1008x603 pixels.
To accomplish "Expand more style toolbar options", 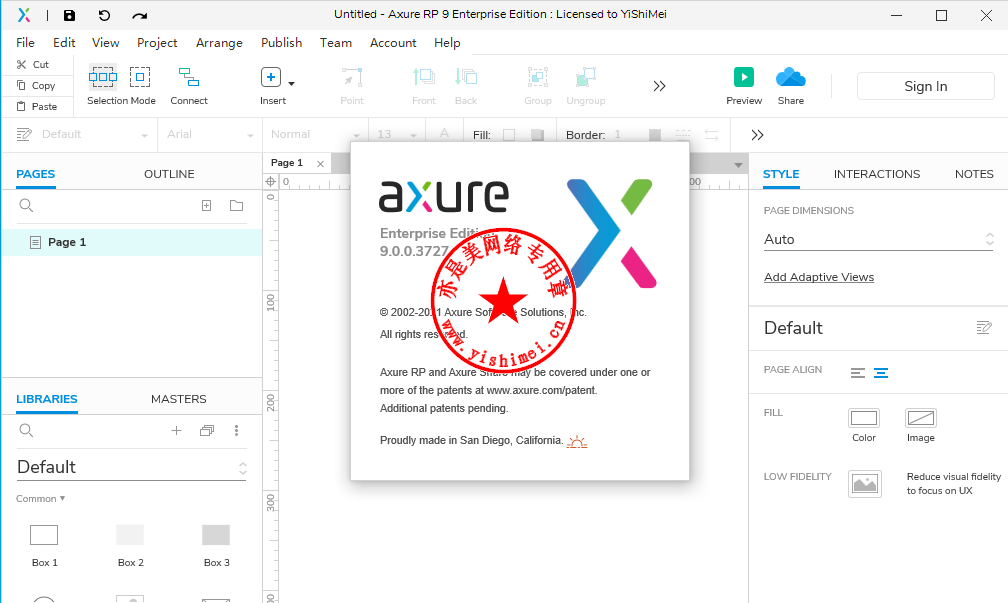I will pos(757,135).
